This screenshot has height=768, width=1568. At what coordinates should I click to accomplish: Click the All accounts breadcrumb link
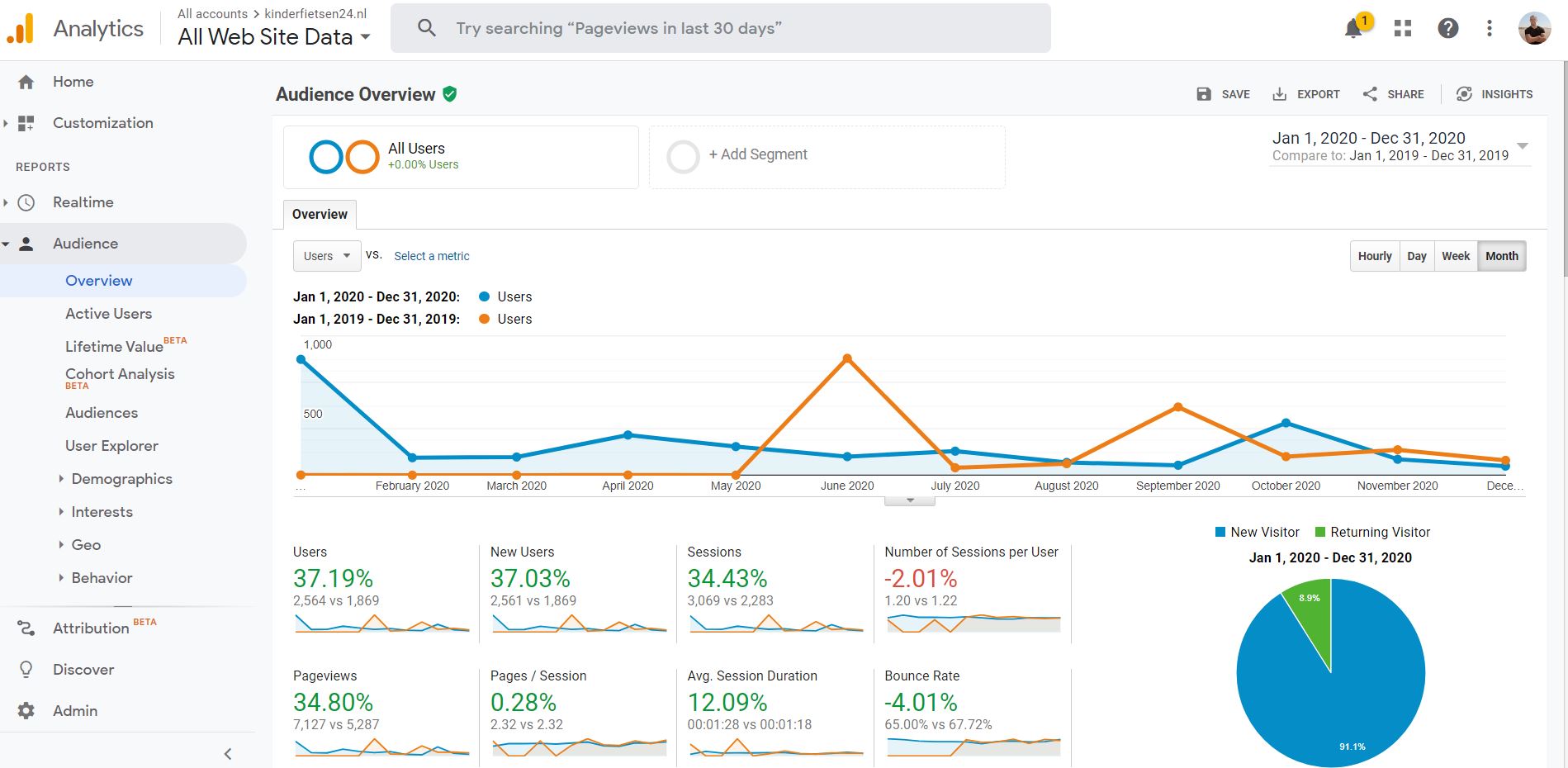click(x=213, y=14)
